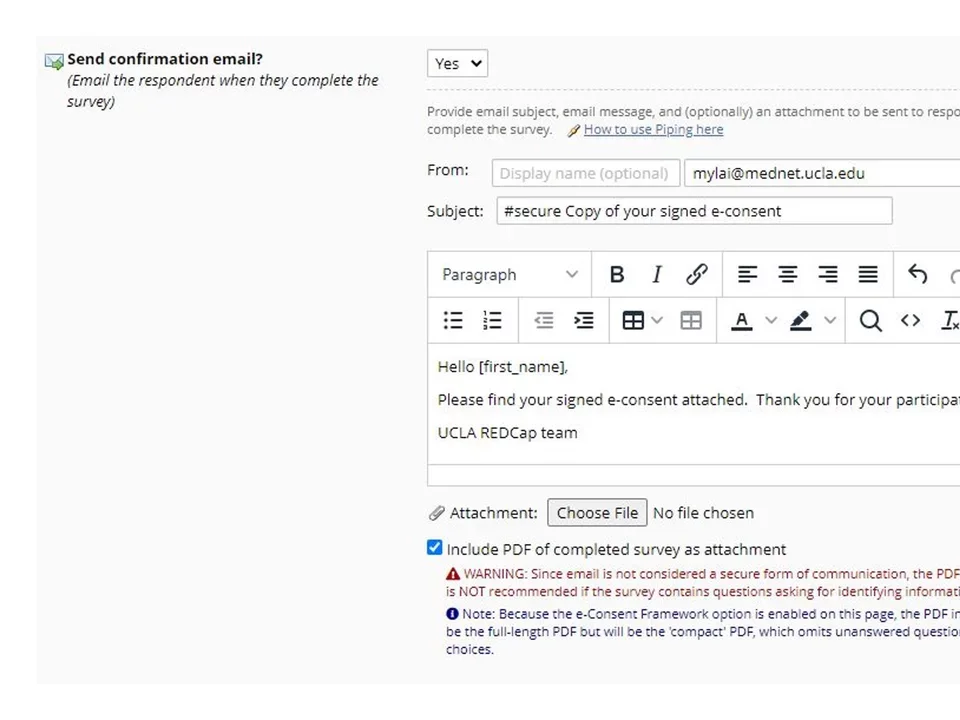Insert a bulleted list

point(452,320)
